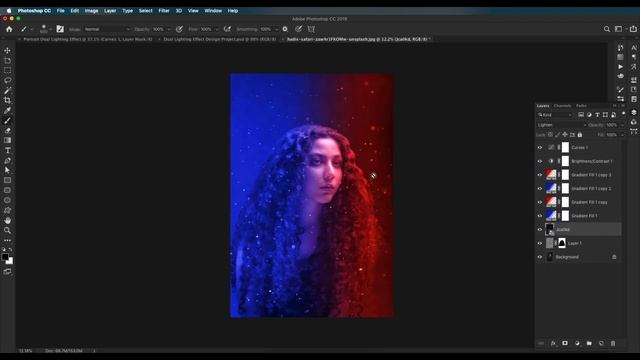
Task: Select the Layer 1 mask thumbnail
Action: point(562,243)
